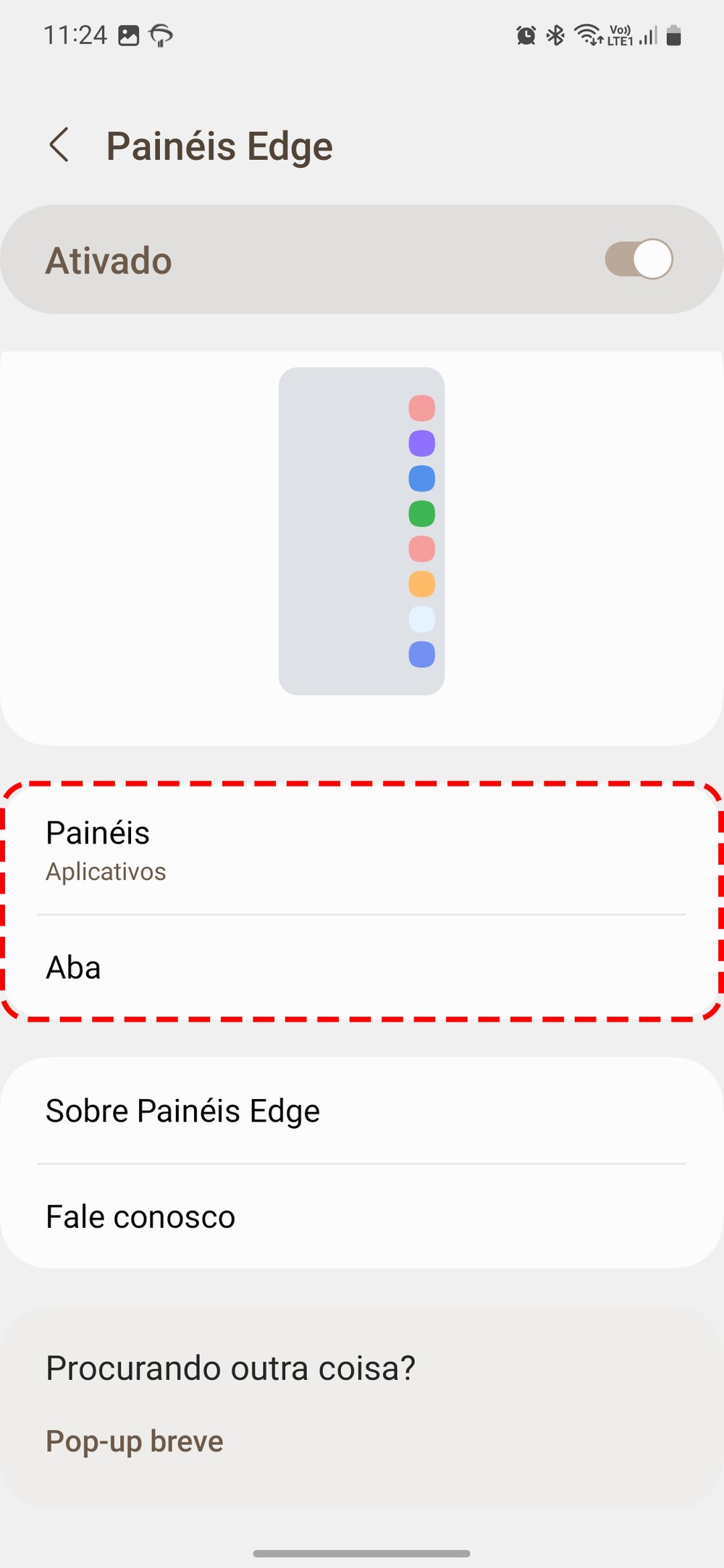Tap the signal strength bars icon
The height and width of the screenshot is (1568, 724).
(x=648, y=35)
